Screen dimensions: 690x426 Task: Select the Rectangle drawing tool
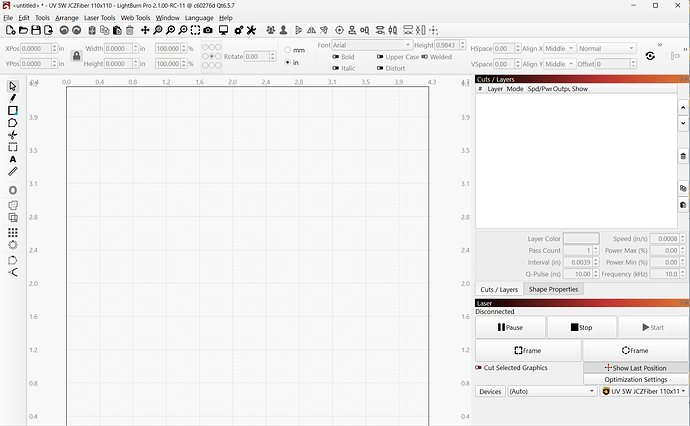pyautogui.click(x=13, y=110)
